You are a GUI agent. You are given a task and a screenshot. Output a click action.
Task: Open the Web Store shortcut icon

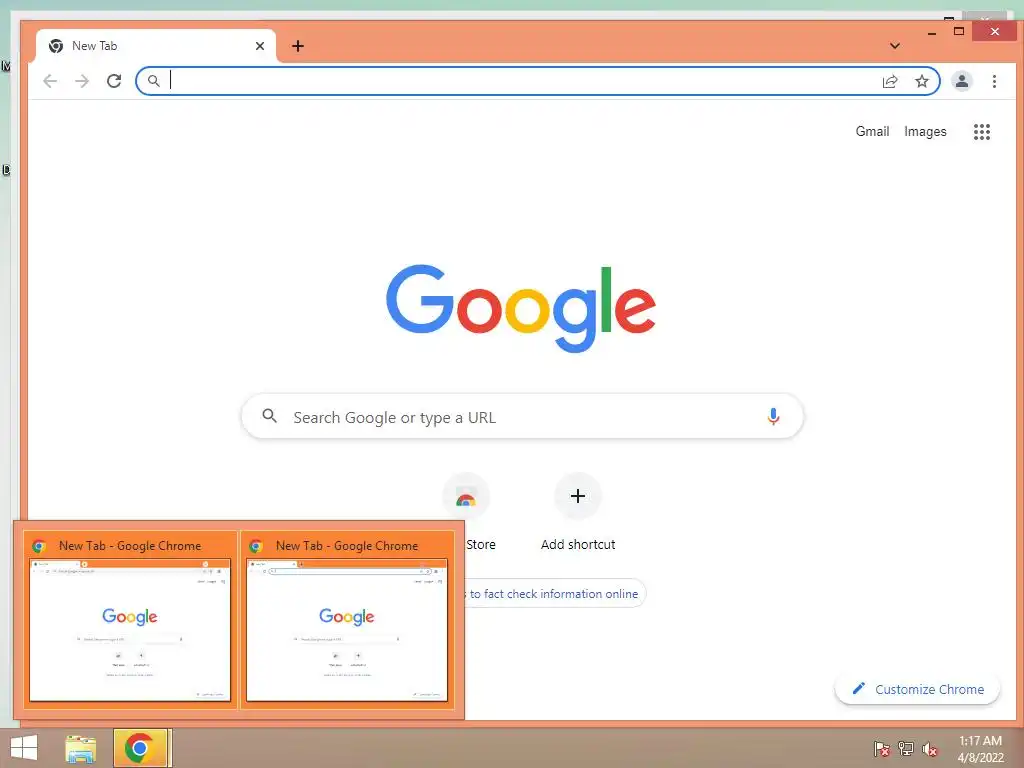point(466,496)
